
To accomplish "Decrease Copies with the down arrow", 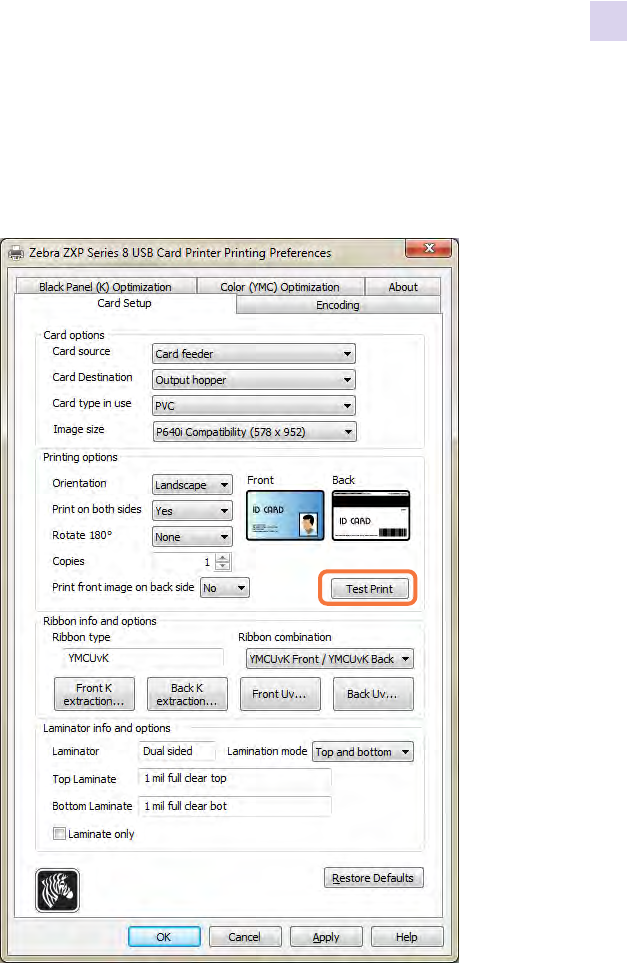I will point(223,566).
